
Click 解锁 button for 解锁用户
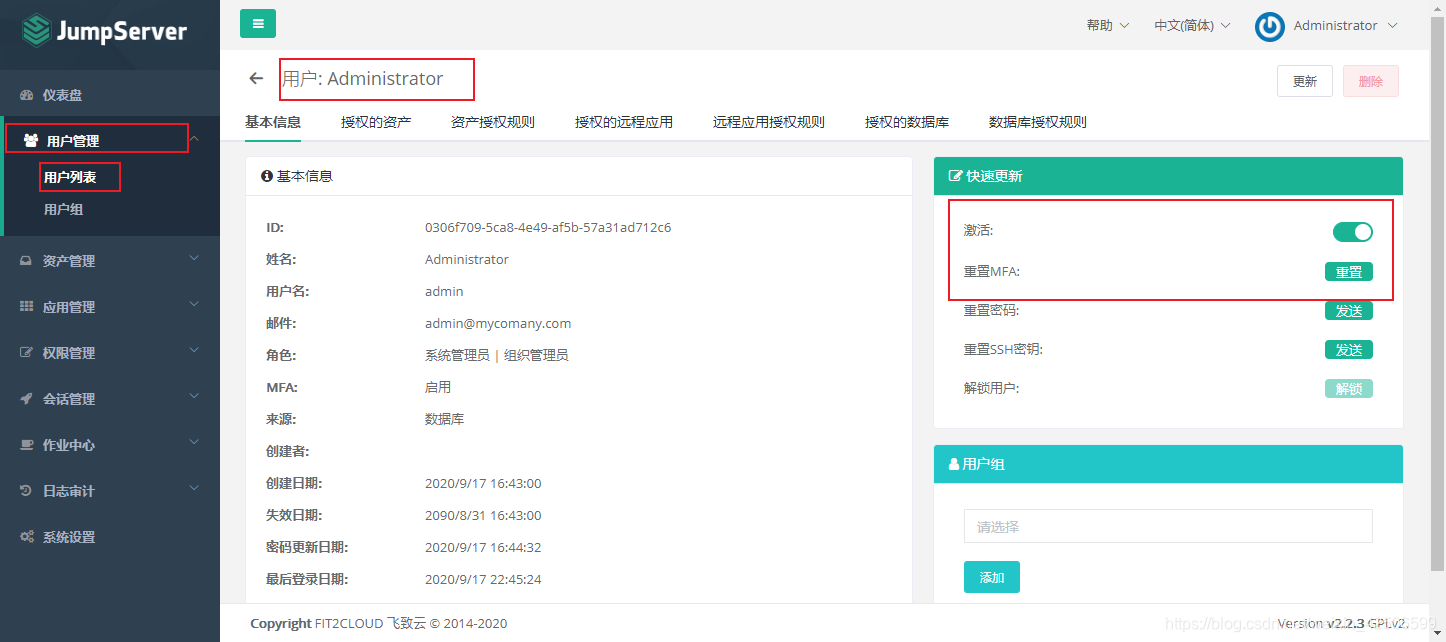1349,389
